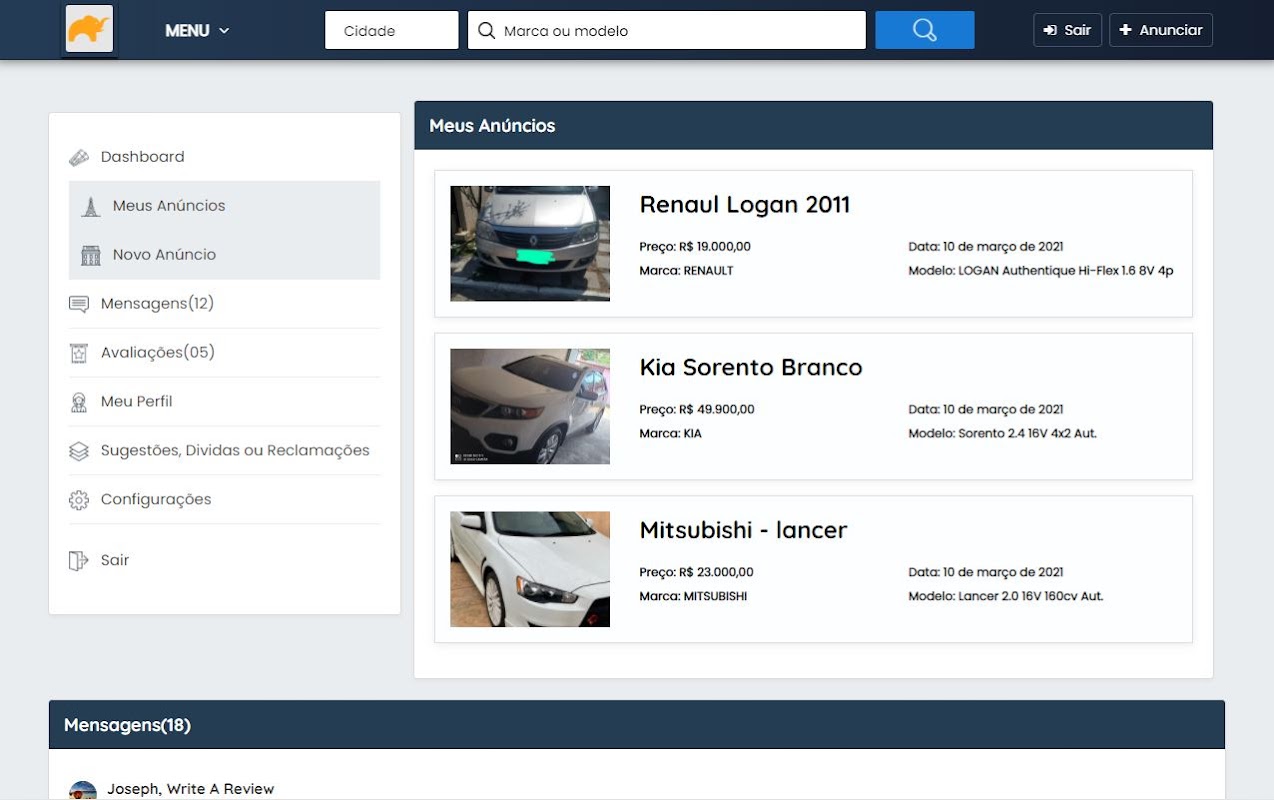Click Sair link in sidebar
The image size is (1274, 800).
(x=115, y=560)
